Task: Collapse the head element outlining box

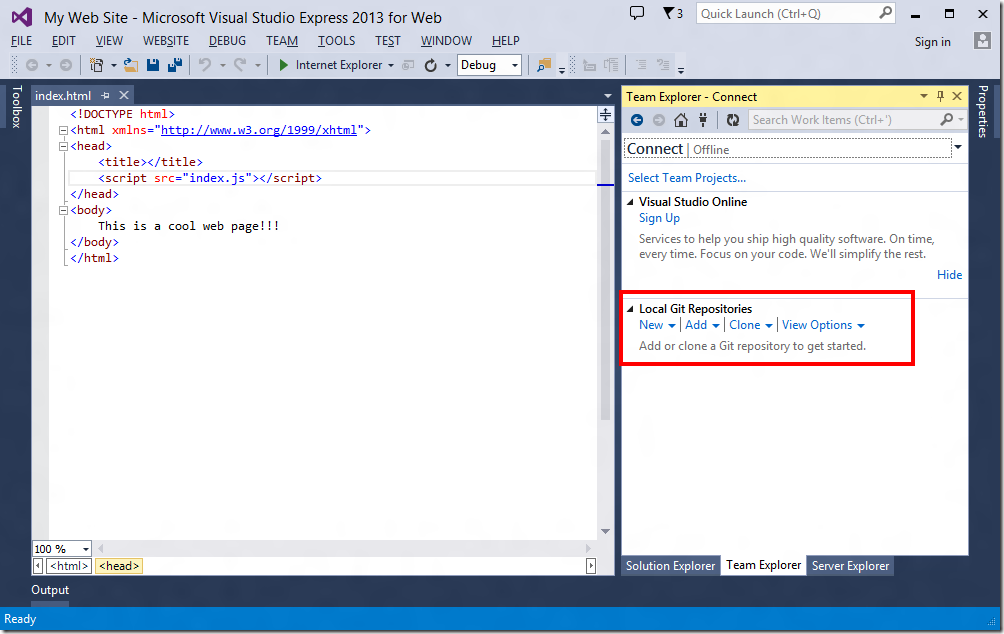Action: (63, 146)
